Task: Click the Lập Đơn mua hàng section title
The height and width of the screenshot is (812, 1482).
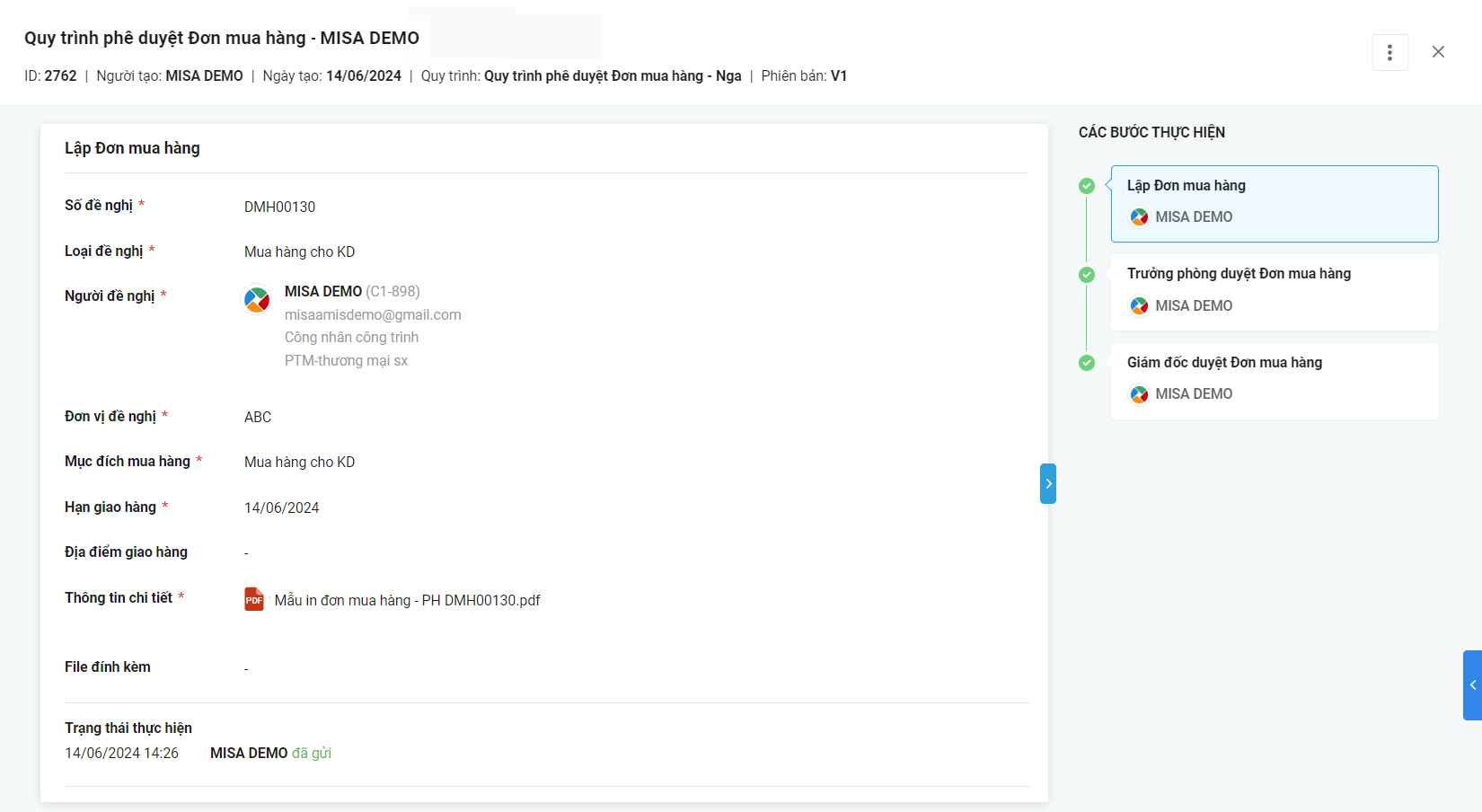Action: coord(132,148)
